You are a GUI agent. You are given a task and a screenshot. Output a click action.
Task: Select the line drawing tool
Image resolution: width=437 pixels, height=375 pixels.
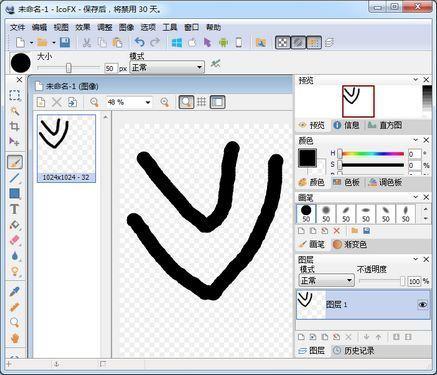click(x=15, y=178)
